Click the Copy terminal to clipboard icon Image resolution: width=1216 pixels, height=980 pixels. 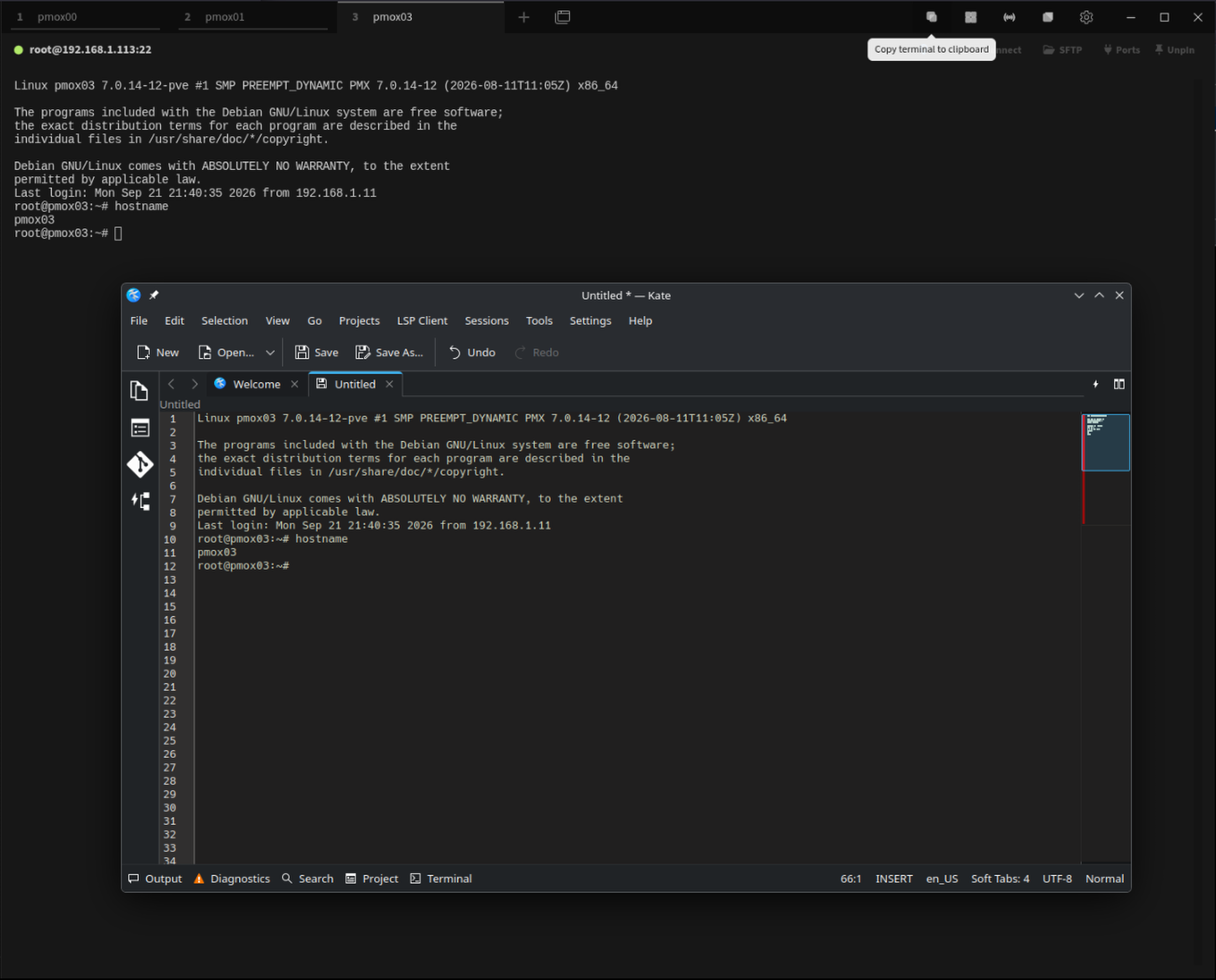931,17
